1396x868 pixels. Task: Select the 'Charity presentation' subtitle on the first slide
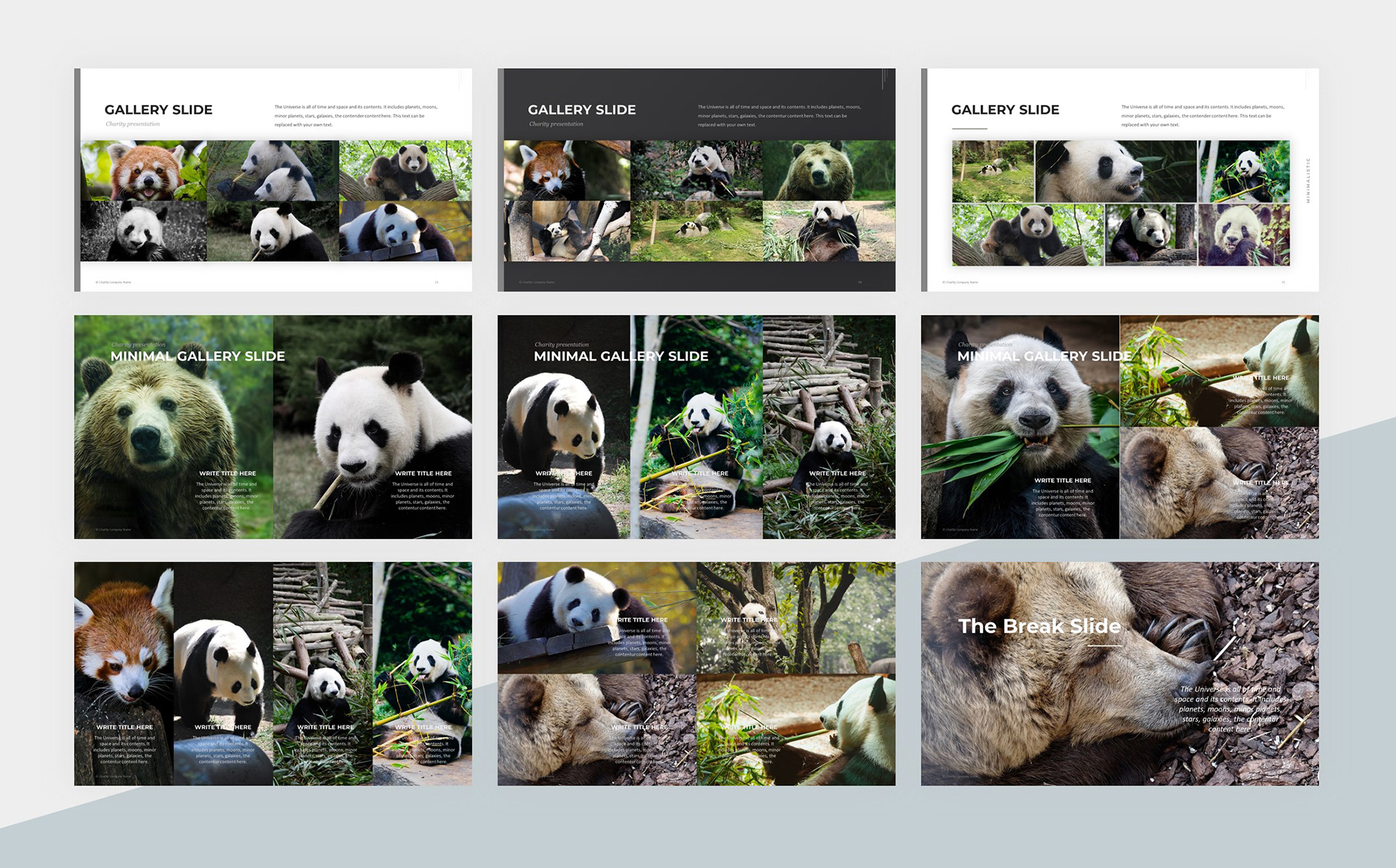click(132, 124)
